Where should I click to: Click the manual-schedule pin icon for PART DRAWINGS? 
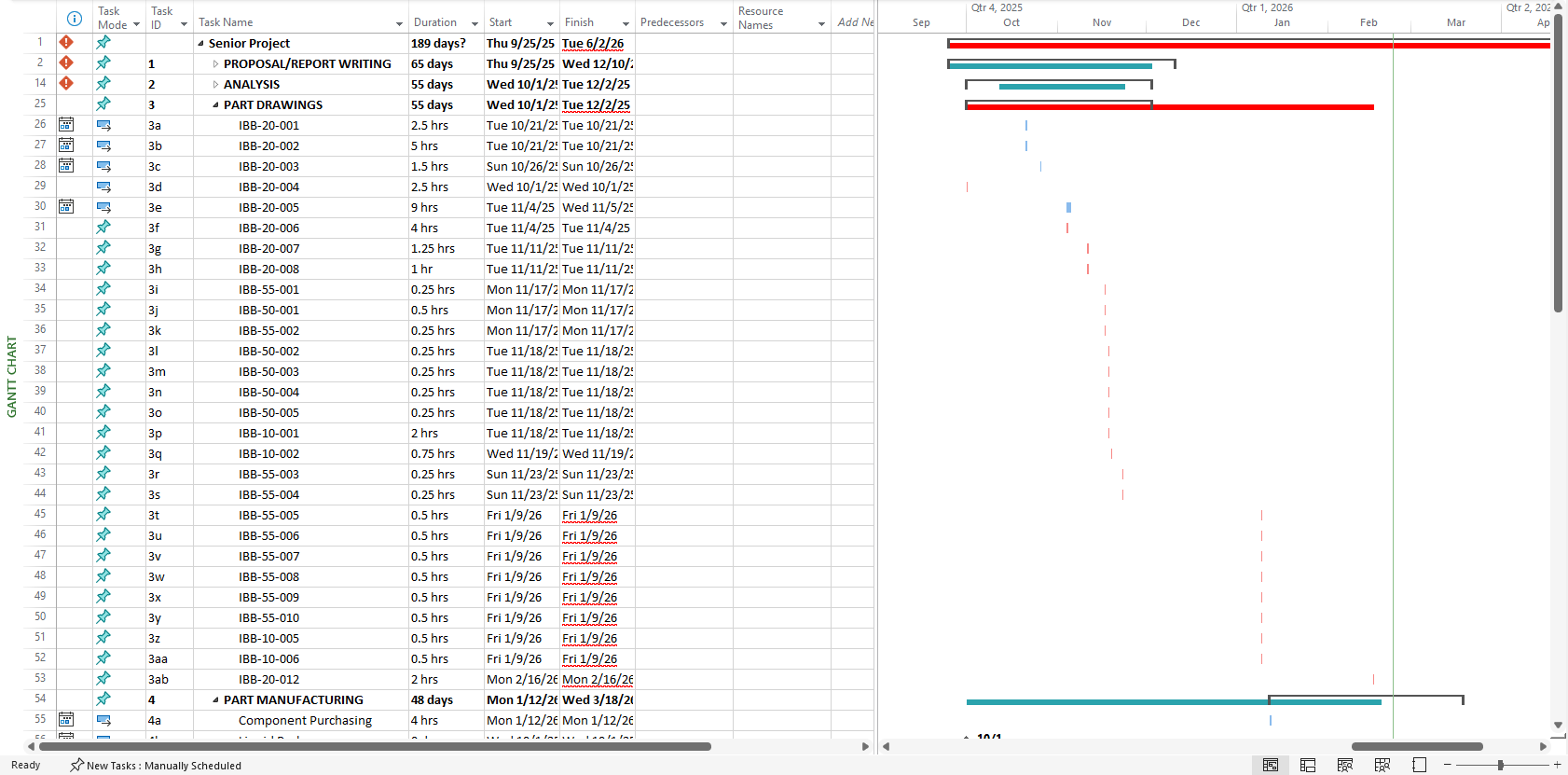103,104
